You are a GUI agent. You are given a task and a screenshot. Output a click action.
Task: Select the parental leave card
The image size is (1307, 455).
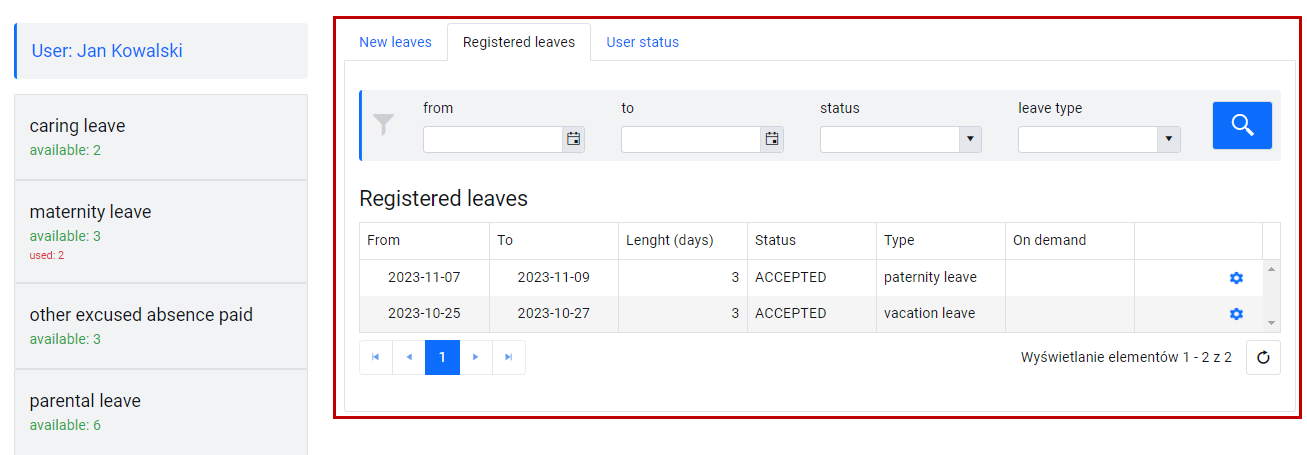pyautogui.click(x=161, y=412)
